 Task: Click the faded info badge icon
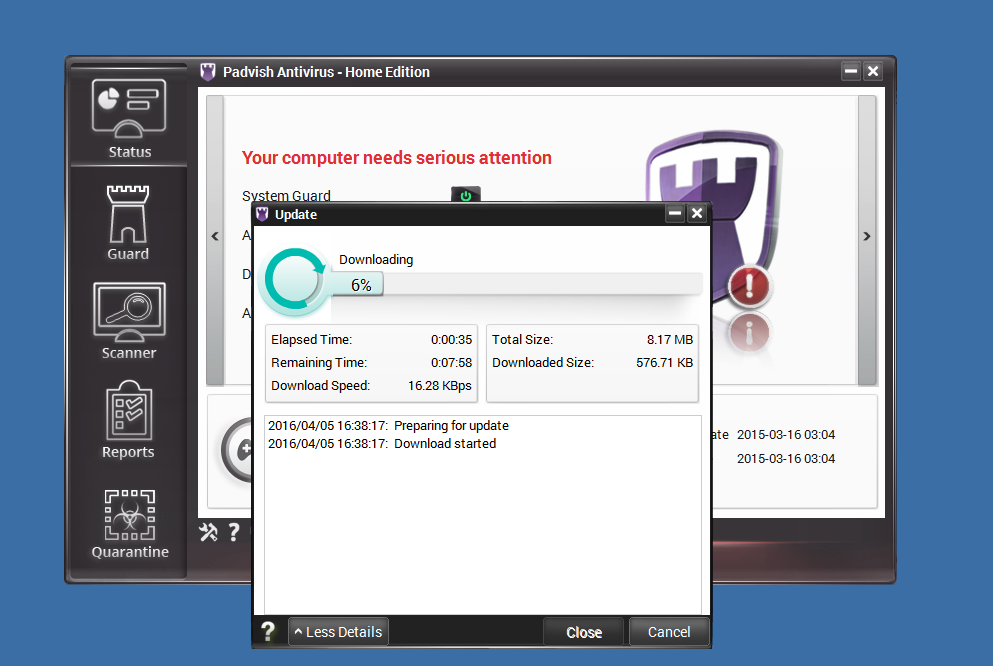pos(749,333)
